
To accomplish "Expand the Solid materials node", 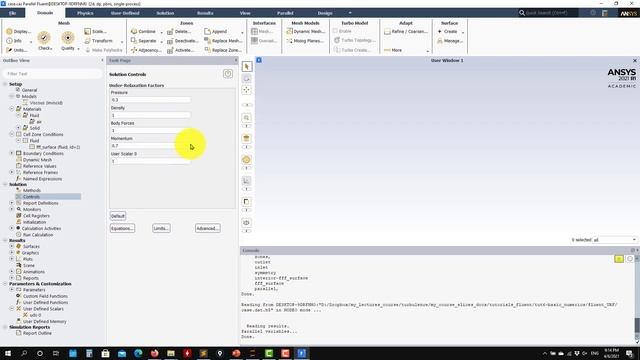I will pos(18,128).
